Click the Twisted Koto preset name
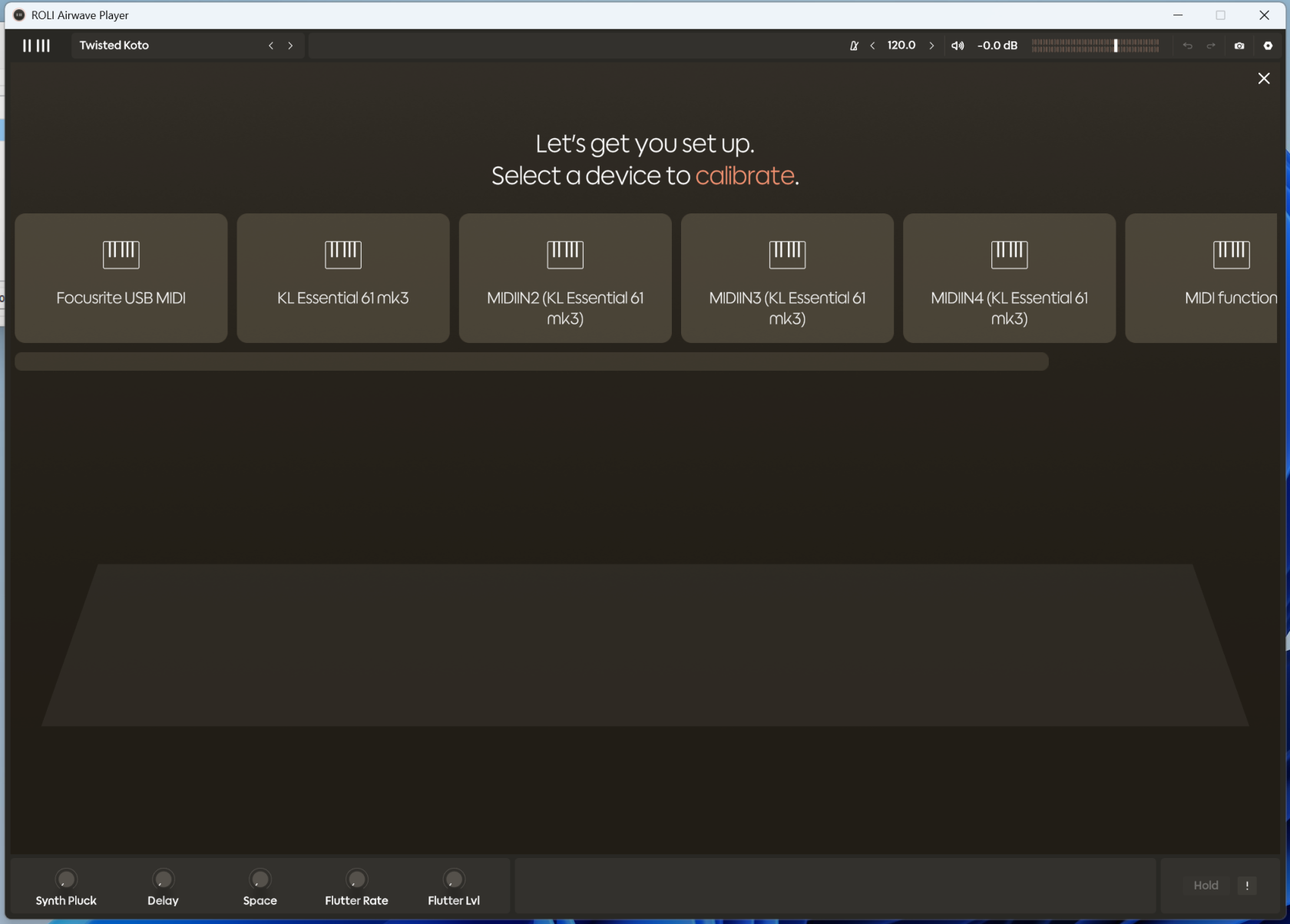This screenshot has width=1290, height=924. click(114, 45)
